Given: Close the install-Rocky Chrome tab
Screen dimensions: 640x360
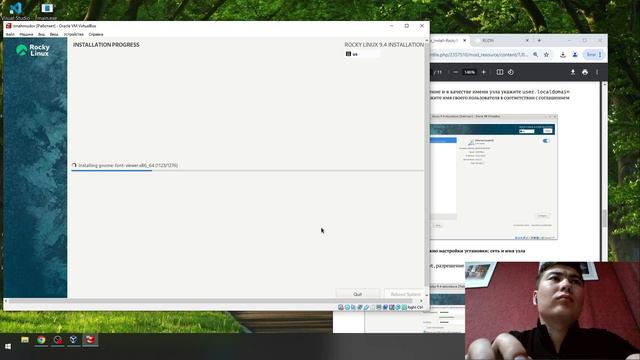Looking at the screenshot, I should [x=464, y=40].
